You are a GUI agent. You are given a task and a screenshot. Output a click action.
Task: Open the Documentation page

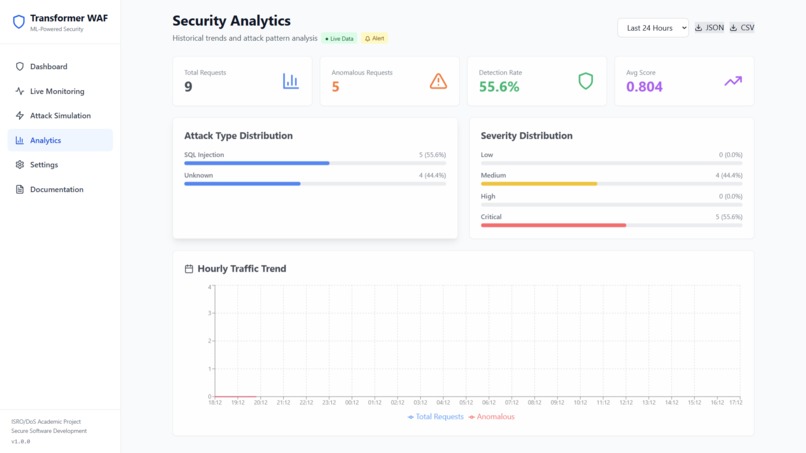pyautogui.click(x=60, y=189)
